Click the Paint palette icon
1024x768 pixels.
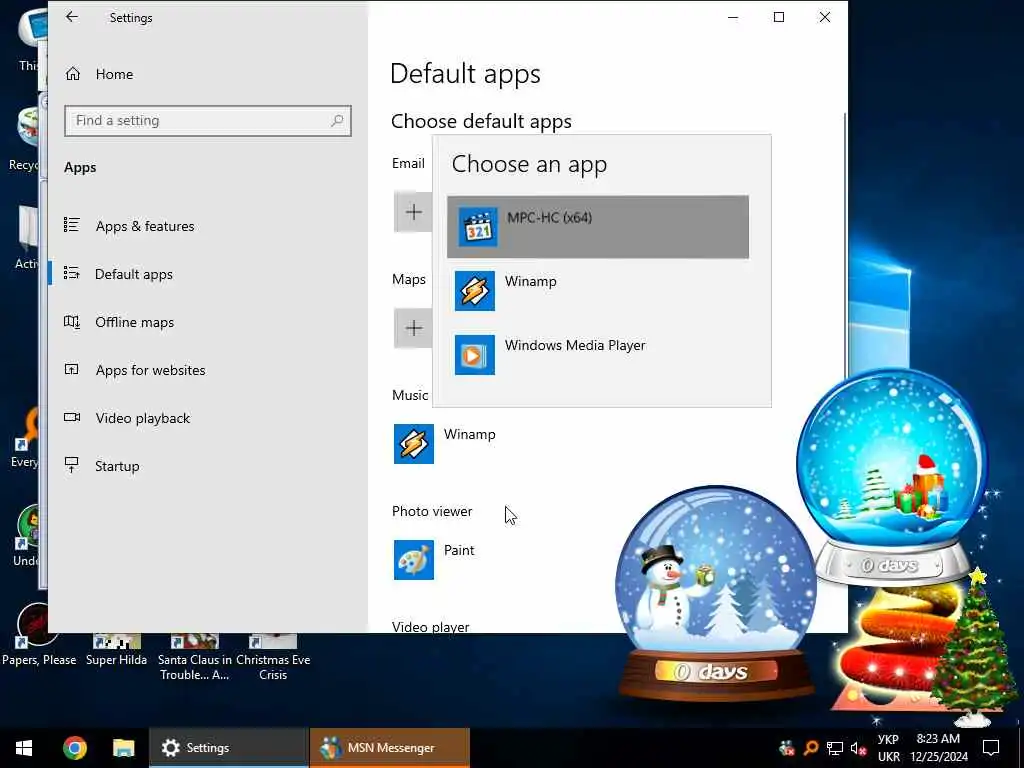414,560
